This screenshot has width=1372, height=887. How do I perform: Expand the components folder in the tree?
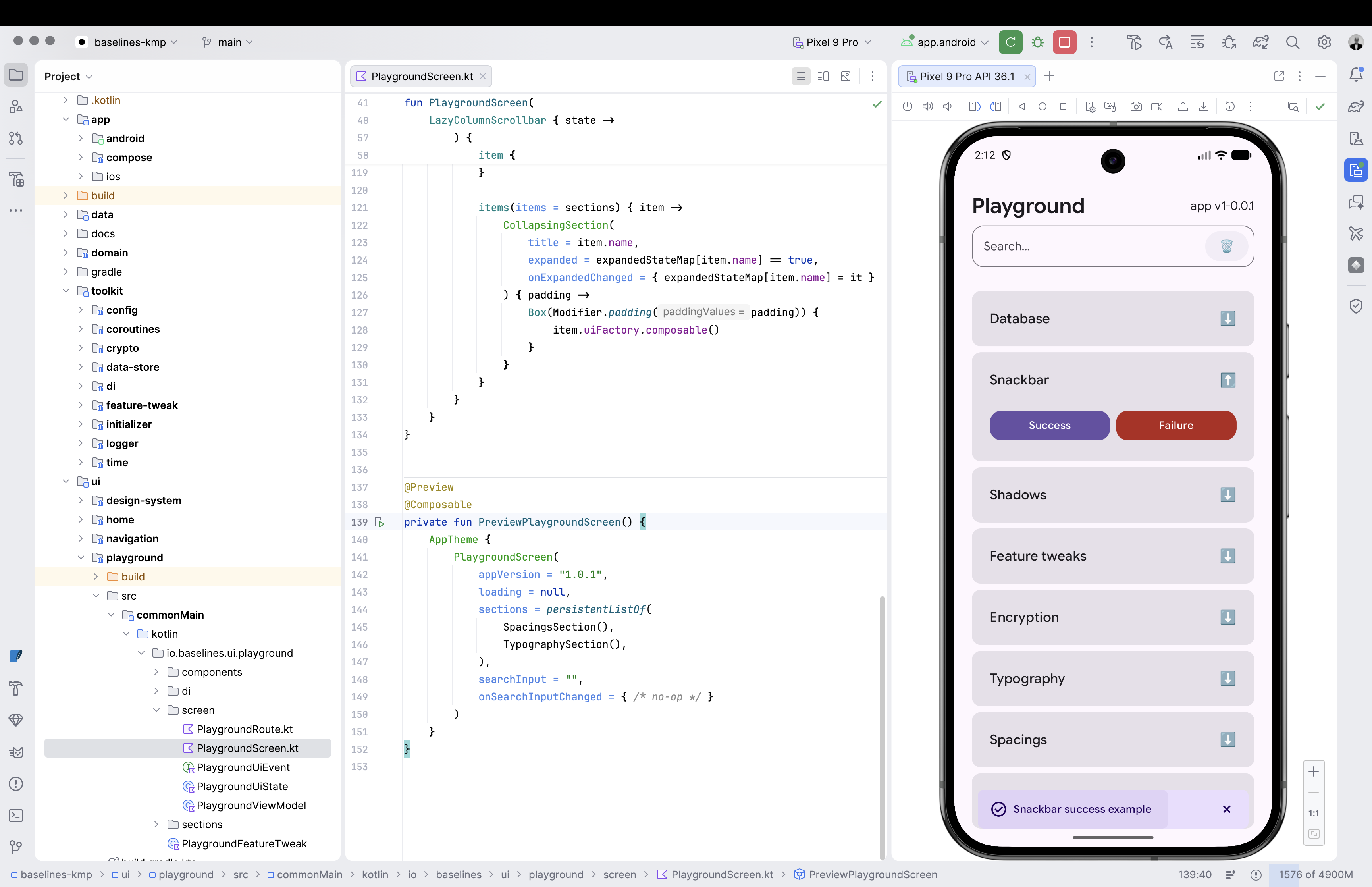coord(156,671)
